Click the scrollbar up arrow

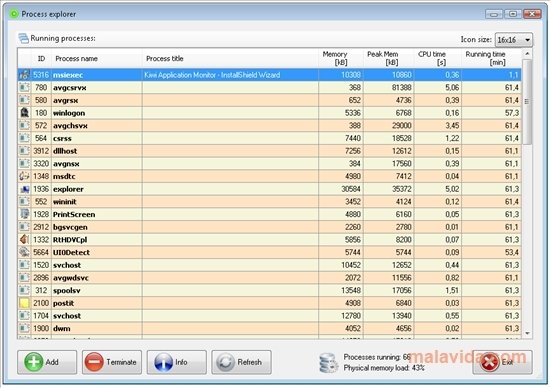click(527, 54)
